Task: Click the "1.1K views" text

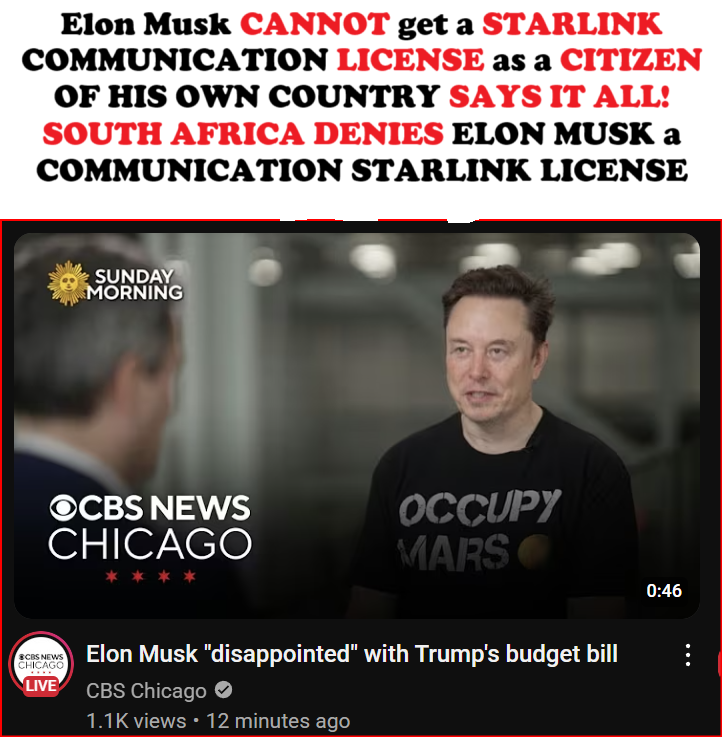Action: click(x=136, y=721)
